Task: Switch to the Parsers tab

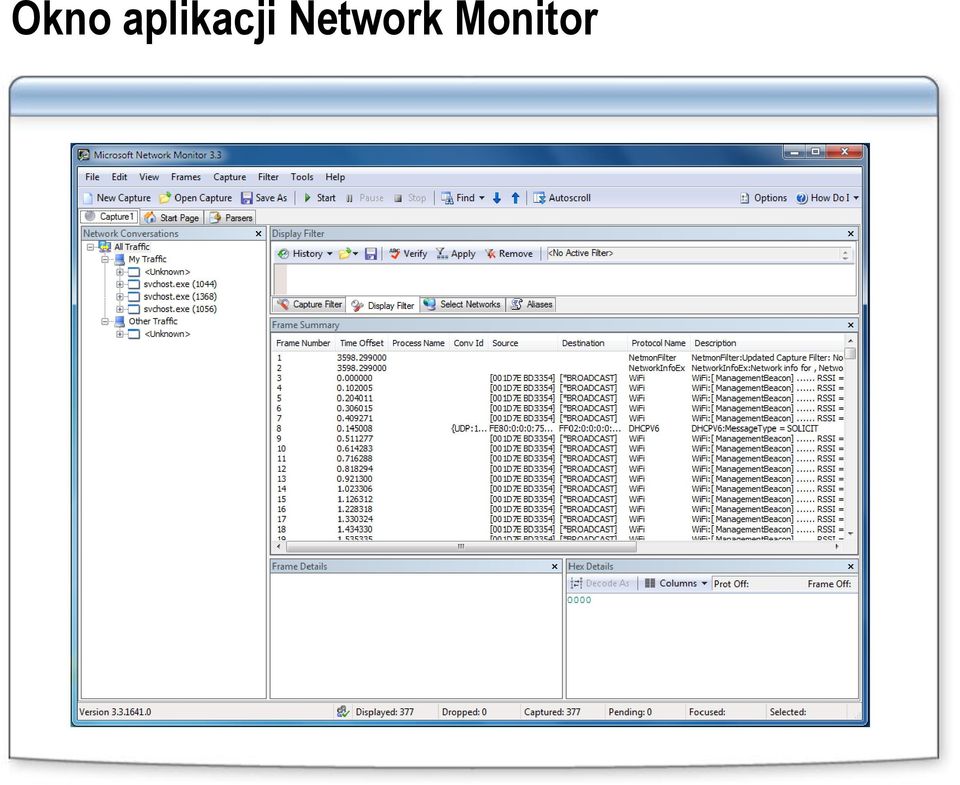Action: coord(231,217)
